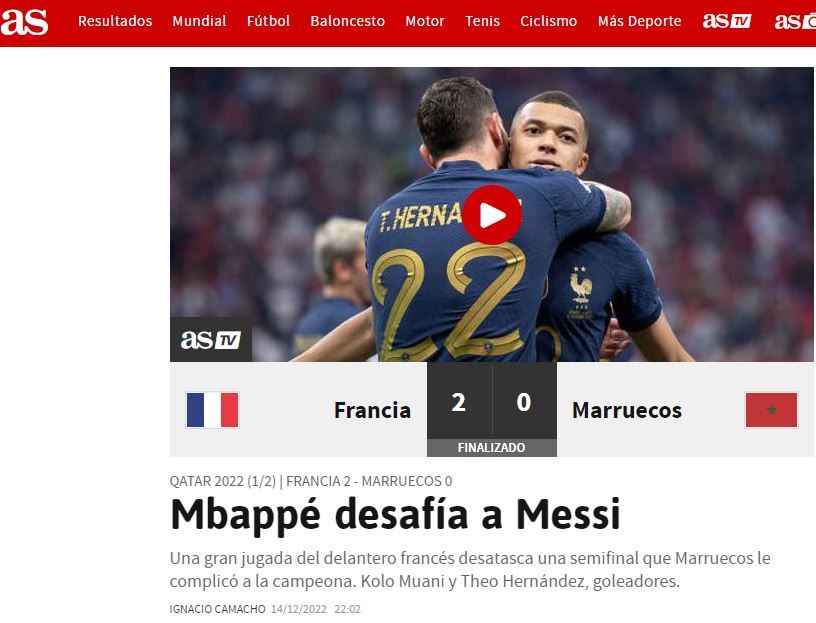The height and width of the screenshot is (623, 816).
Task: Click the AS logo in header
Action: pos(24,21)
